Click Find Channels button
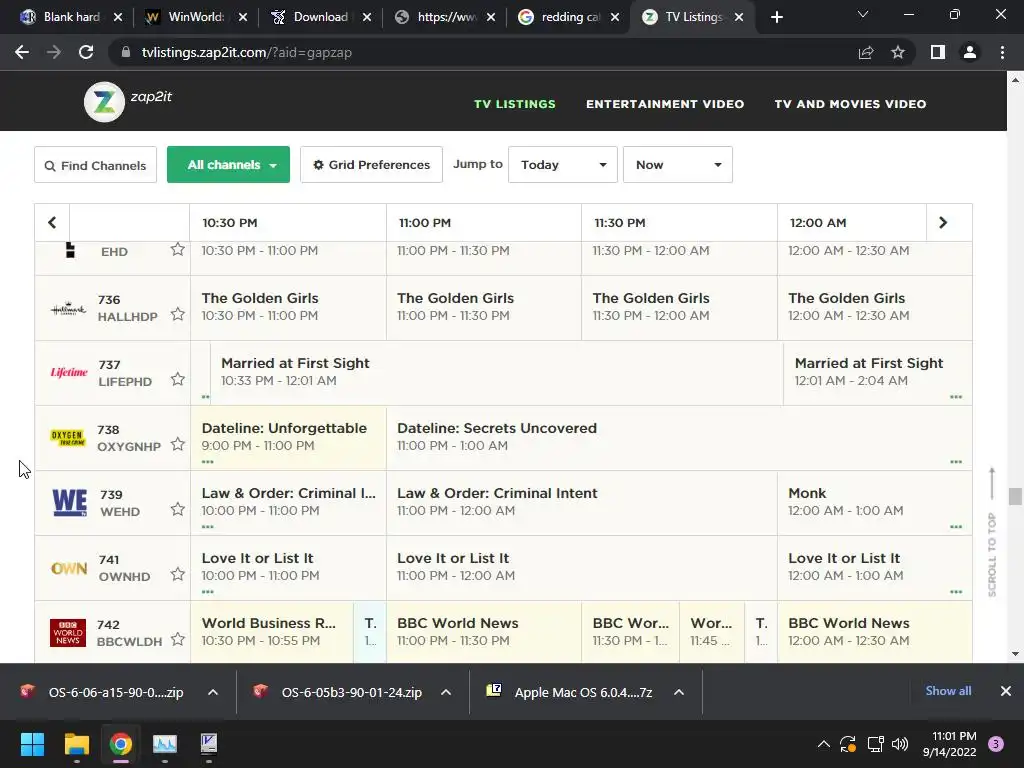1024x768 pixels. [95, 165]
